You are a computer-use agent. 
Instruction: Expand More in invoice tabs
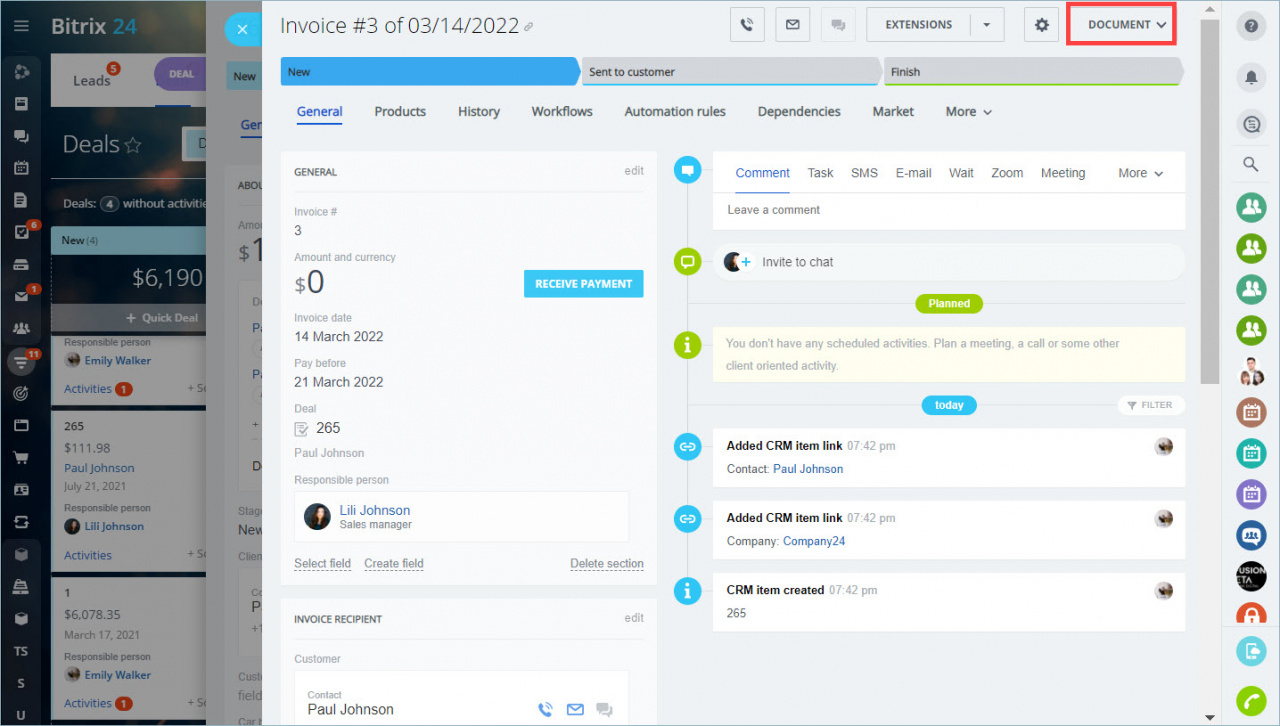pyautogui.click(x=969, y=112)
